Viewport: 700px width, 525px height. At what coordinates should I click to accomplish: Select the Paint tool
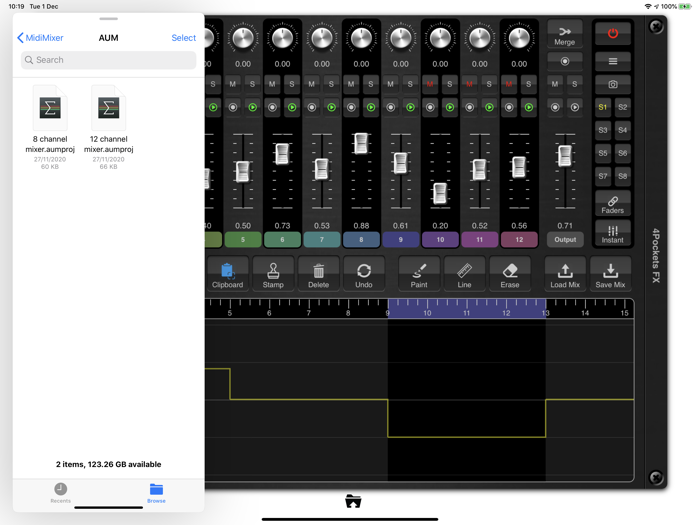tap(419, 274)
